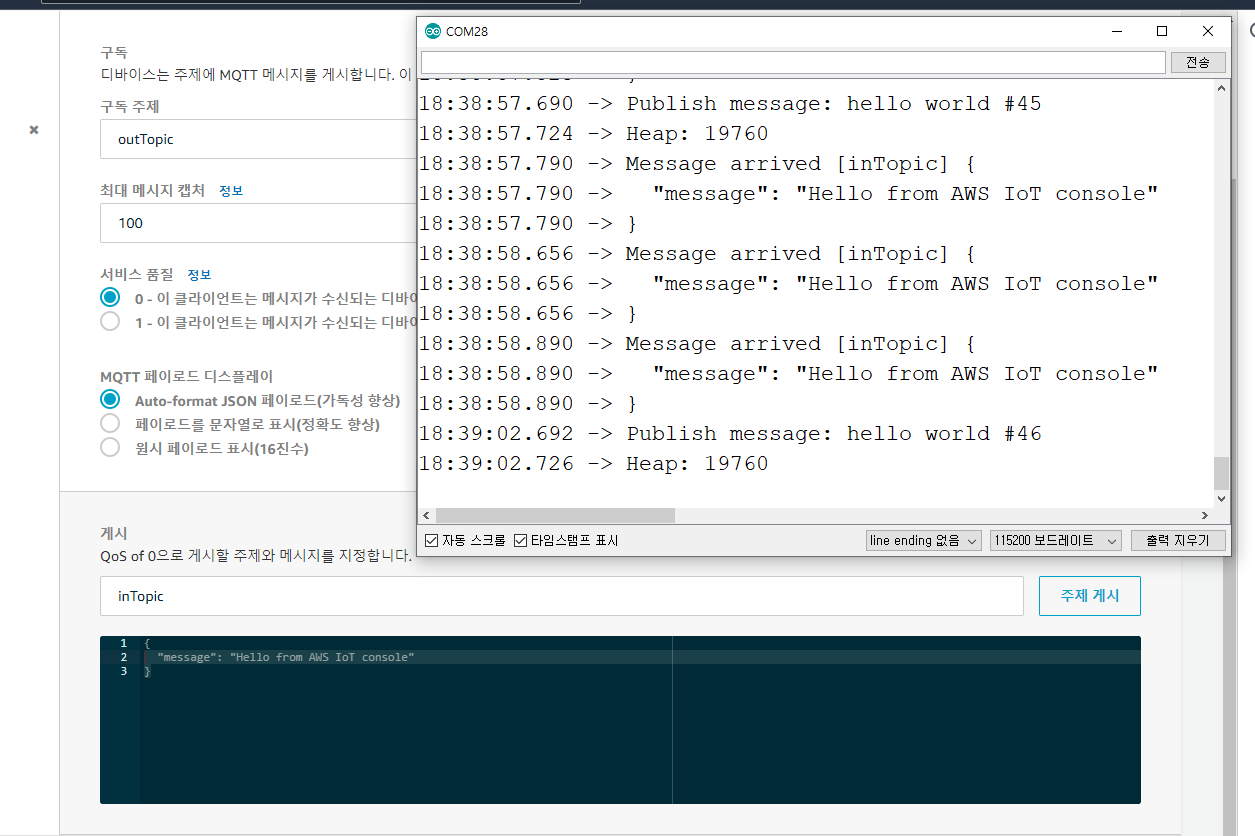
Task: Click the Heap: 19760 line at 18:39:02.726
Action: [594, 464]
